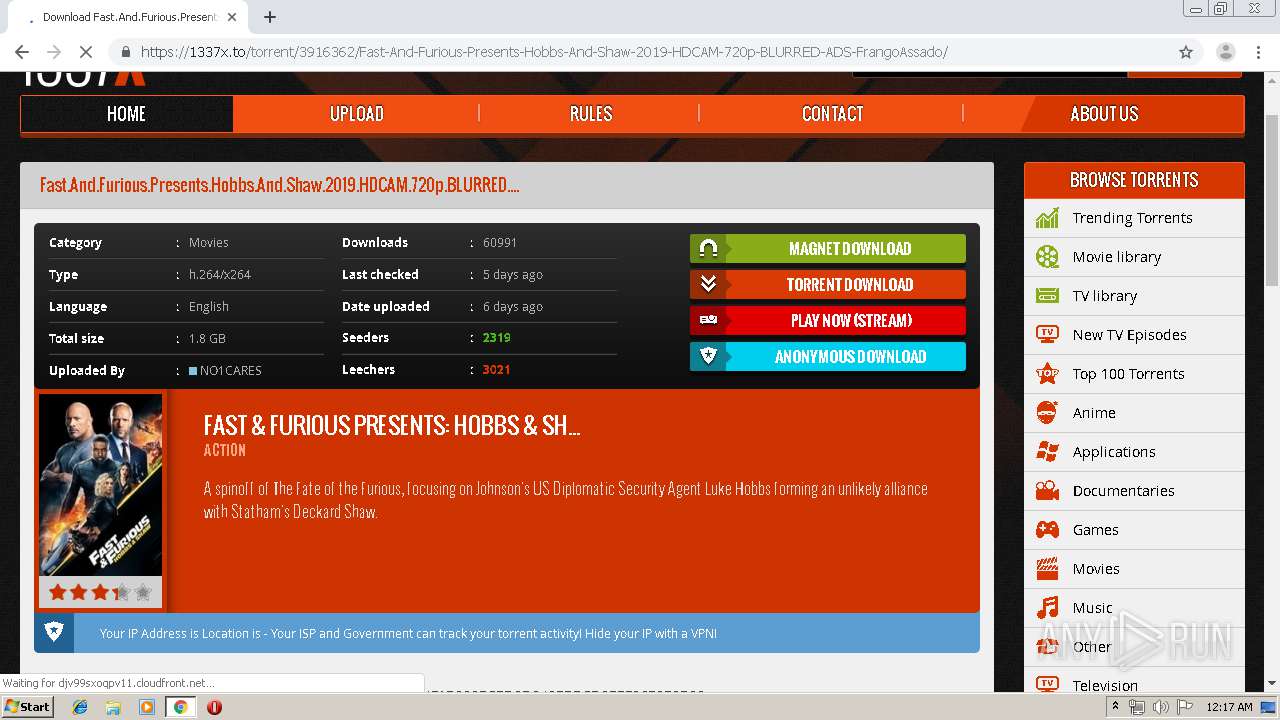Click the Movies clapperboard icon
This screenshot has width=1280, height=720.
coord(1047,569)
